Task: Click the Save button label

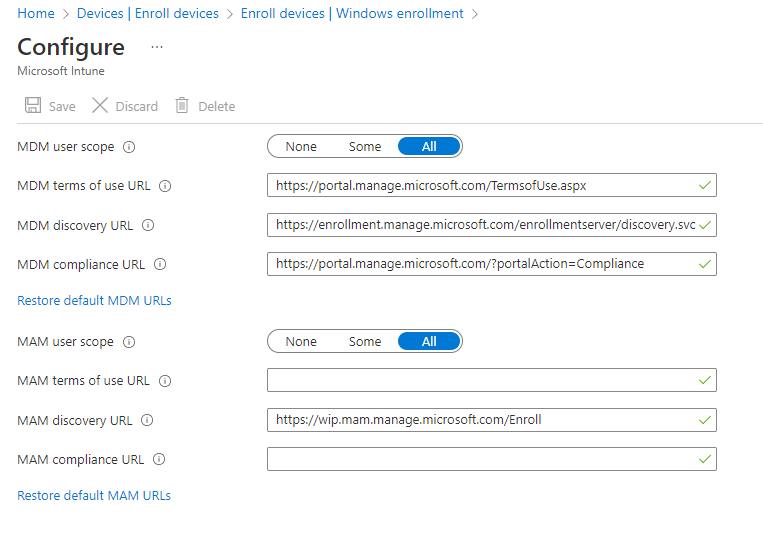Action: 62,107
